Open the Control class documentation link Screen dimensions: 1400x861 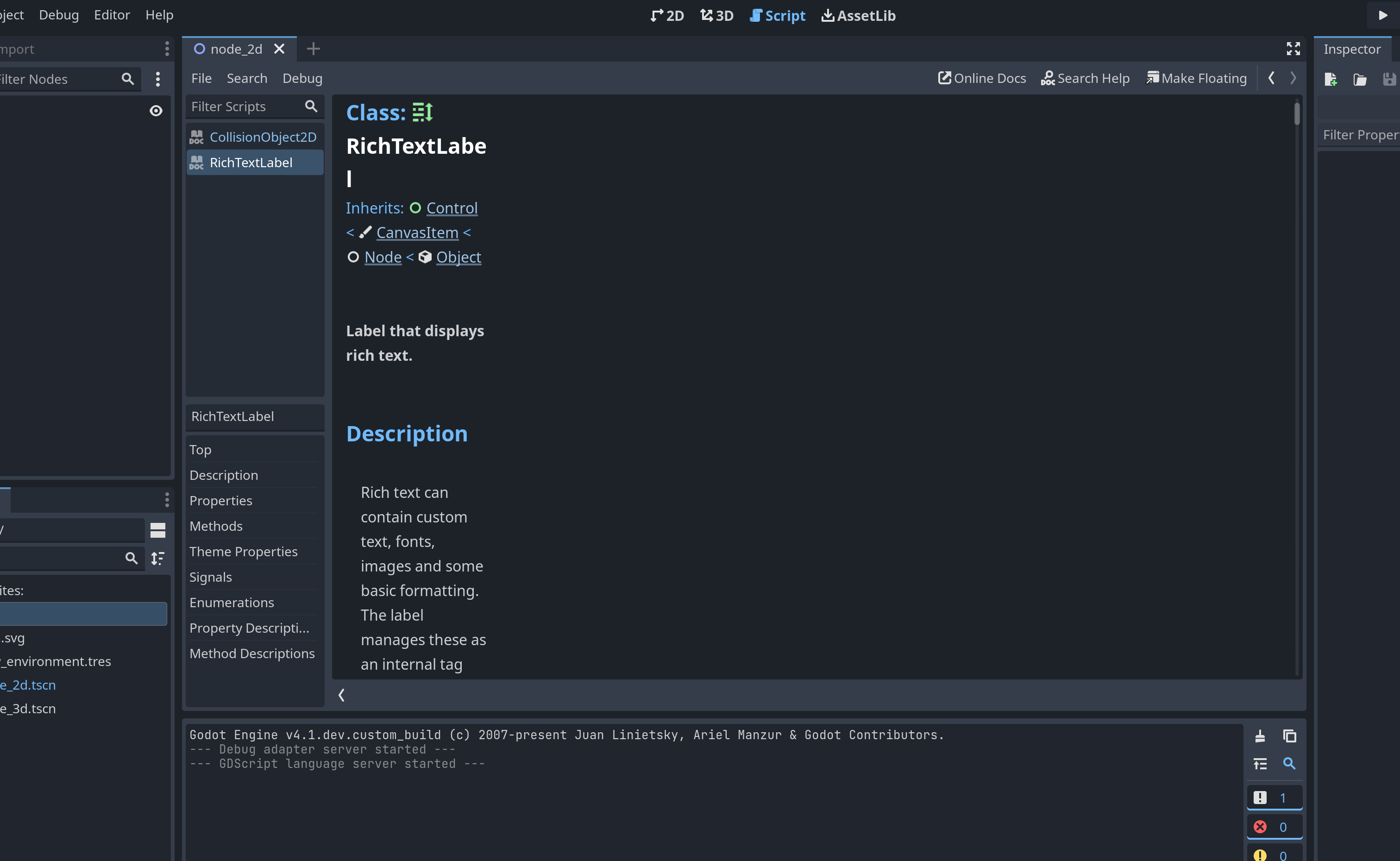[452, 208]
